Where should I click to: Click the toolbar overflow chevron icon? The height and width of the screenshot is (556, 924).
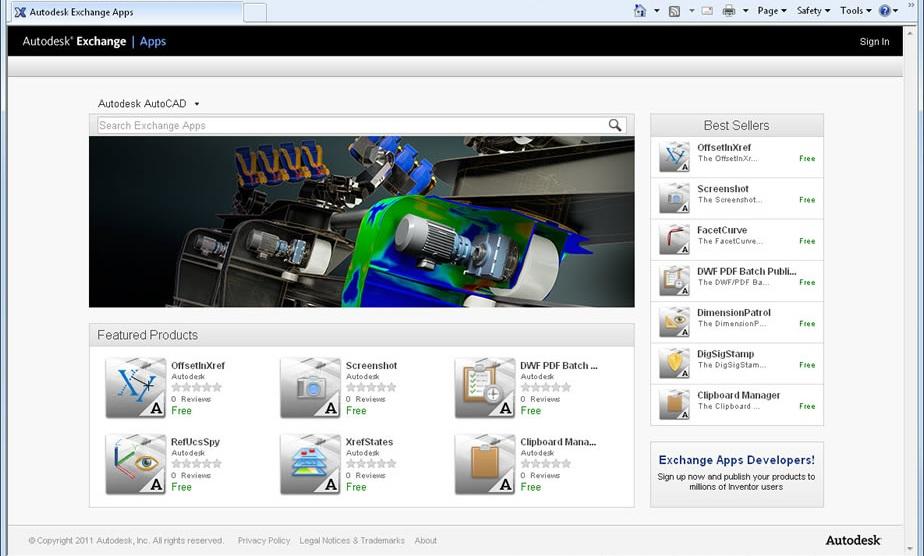(911, 5)
